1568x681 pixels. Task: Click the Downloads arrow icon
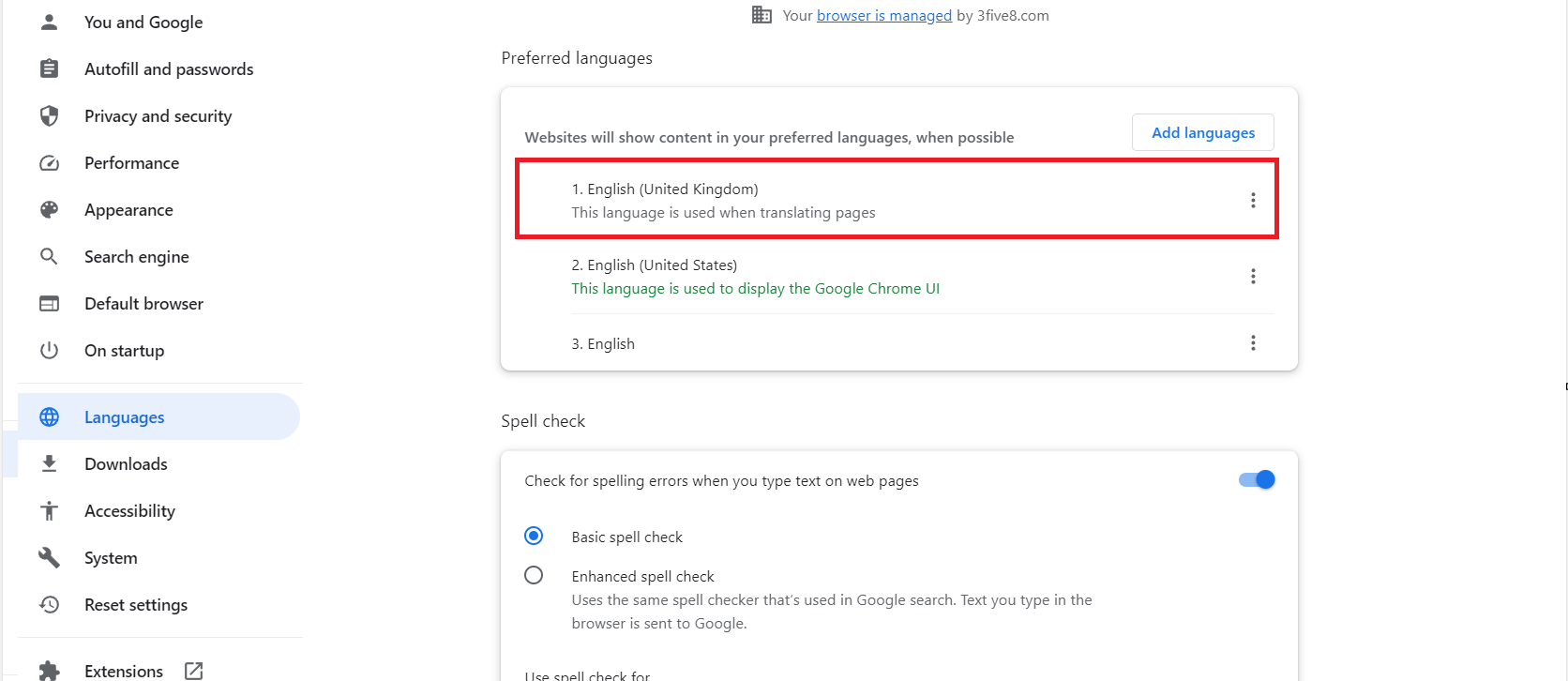(x=50, y=463)
